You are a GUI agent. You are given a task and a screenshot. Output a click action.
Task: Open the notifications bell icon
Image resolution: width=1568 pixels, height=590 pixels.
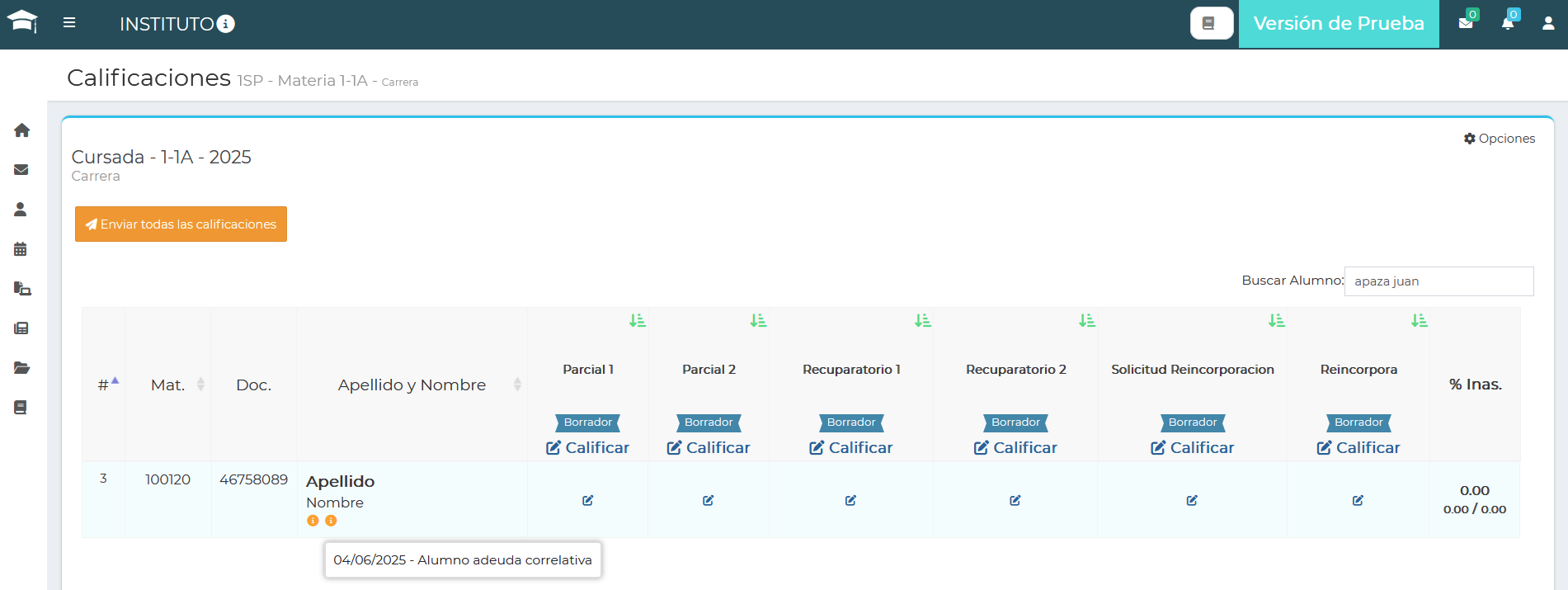click(x=1508, y=23)
